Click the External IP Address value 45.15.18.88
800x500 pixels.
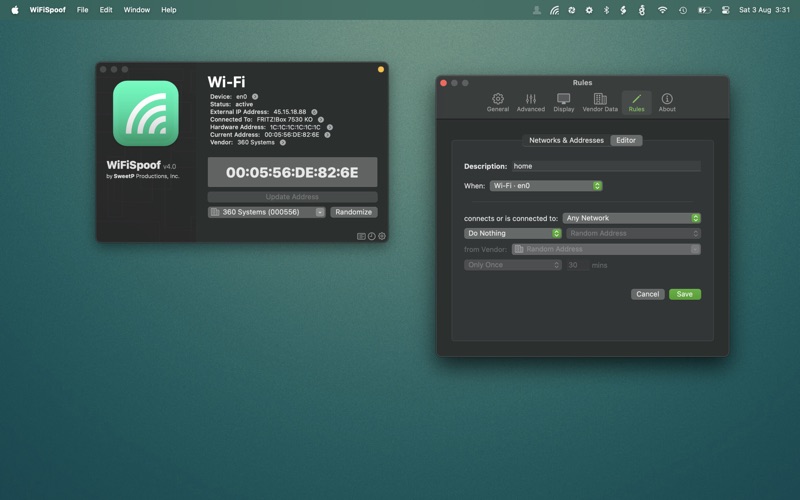(290, 112)
